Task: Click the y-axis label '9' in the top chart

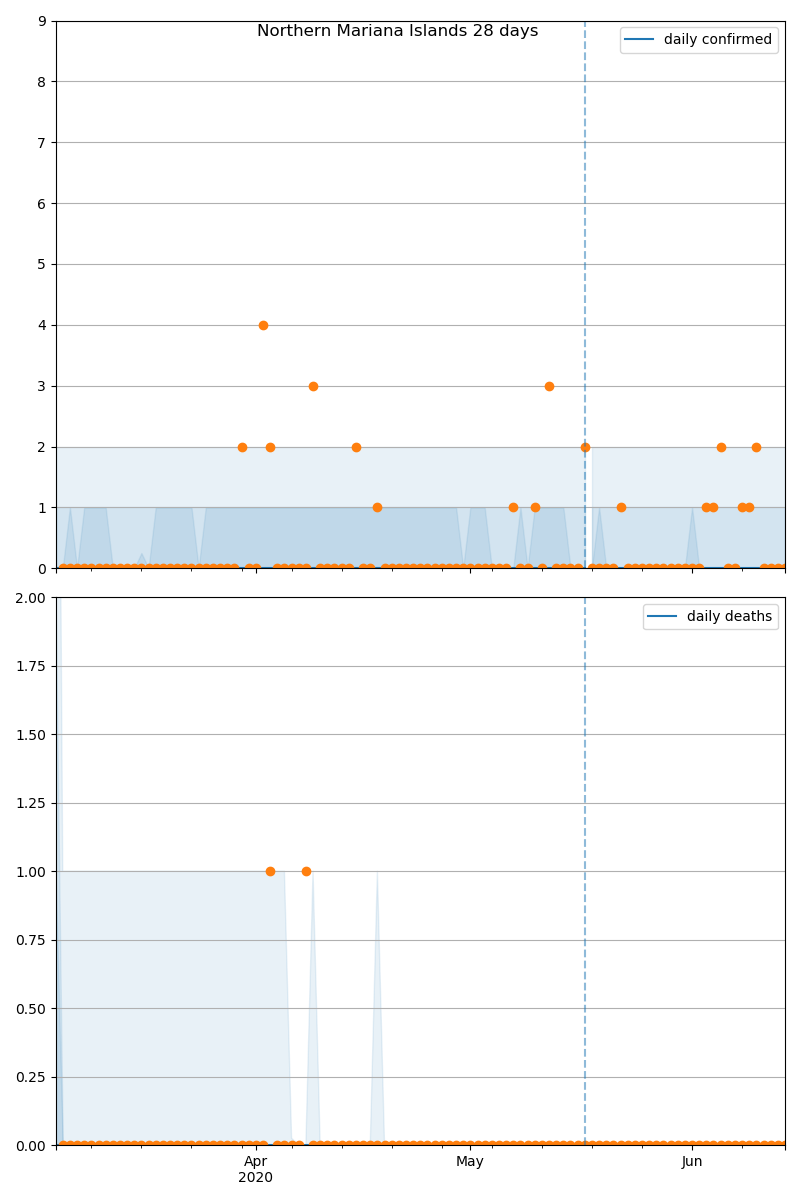Action: pyautogui.click(x=43, y=21)
